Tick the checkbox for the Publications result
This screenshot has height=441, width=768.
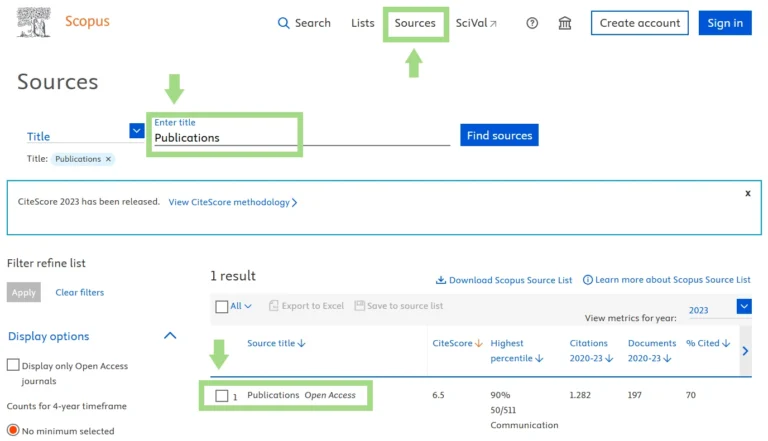[222, 396]
